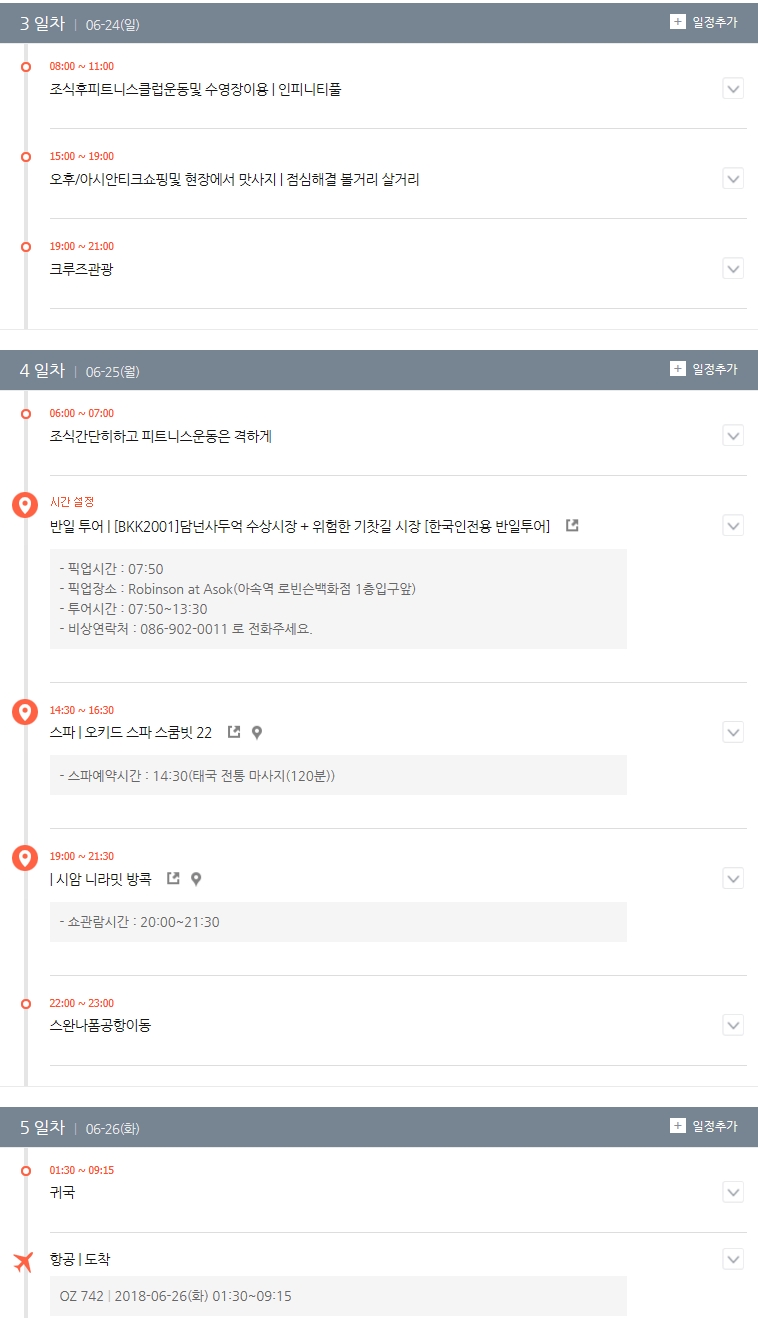Expand the 스완나품공항이동 schedule item
758x1318 pixels.
(733, 1025)
